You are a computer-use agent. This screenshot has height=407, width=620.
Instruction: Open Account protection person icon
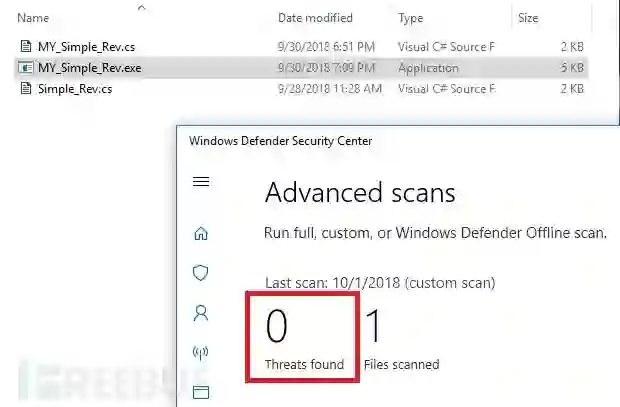coord(201,312)
